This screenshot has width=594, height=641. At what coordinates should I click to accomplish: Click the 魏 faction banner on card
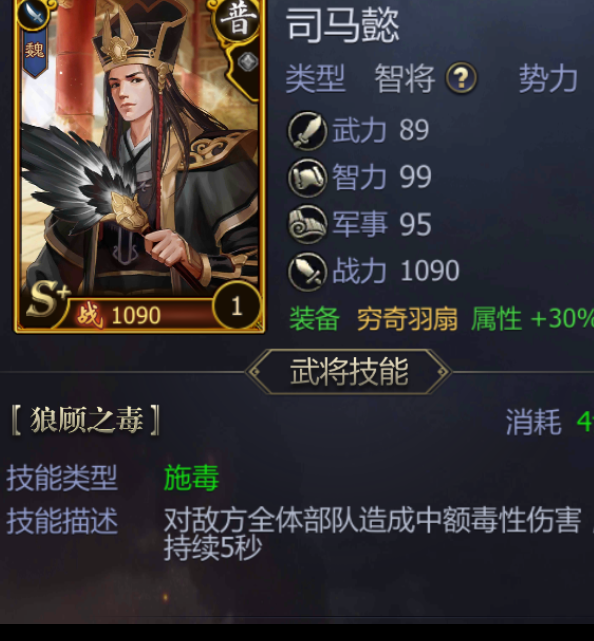[34, 52]
